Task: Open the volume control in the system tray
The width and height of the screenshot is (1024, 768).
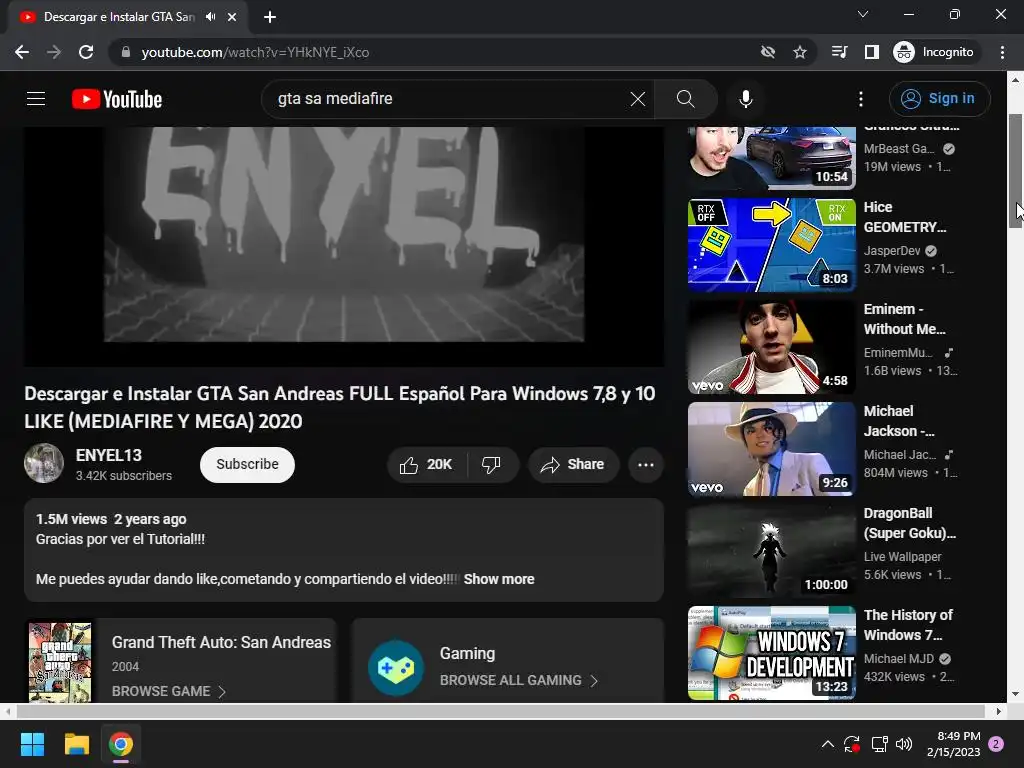Action: coord(904,744)
